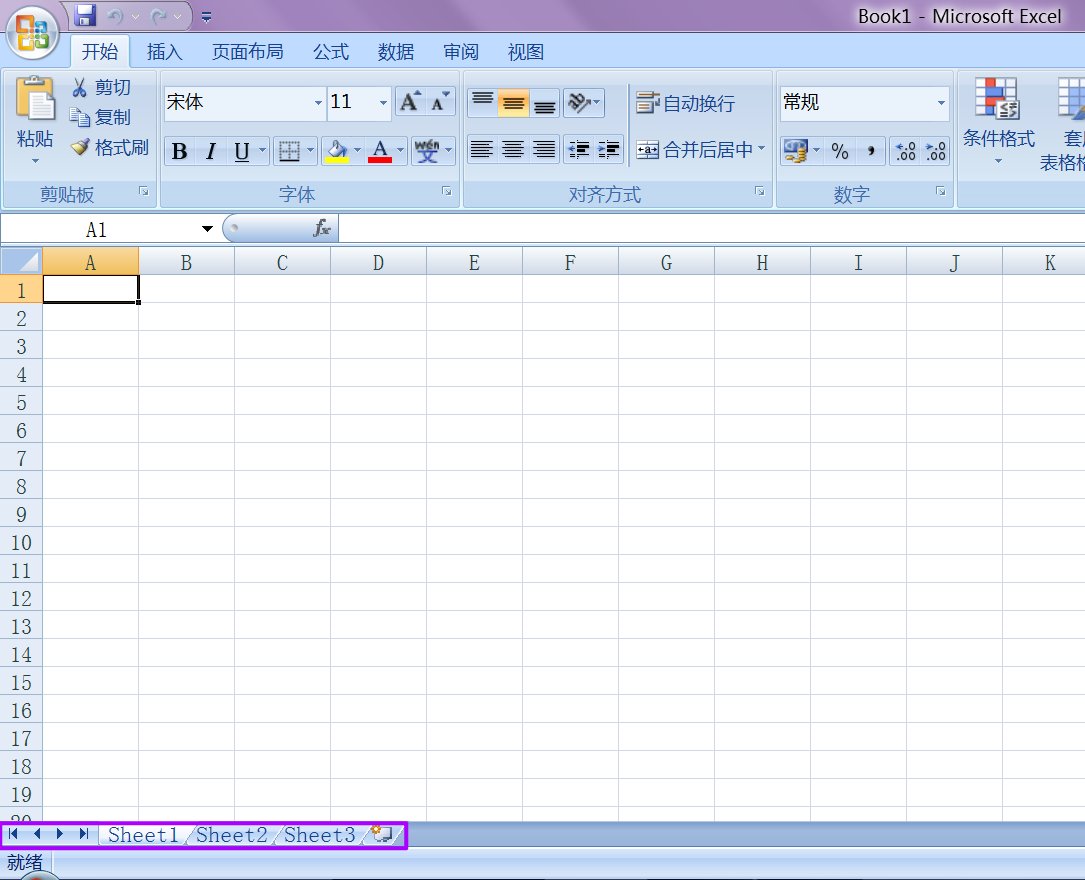1085x880 pixels.
Task: Align text to the top of cell
Action: 482,103
